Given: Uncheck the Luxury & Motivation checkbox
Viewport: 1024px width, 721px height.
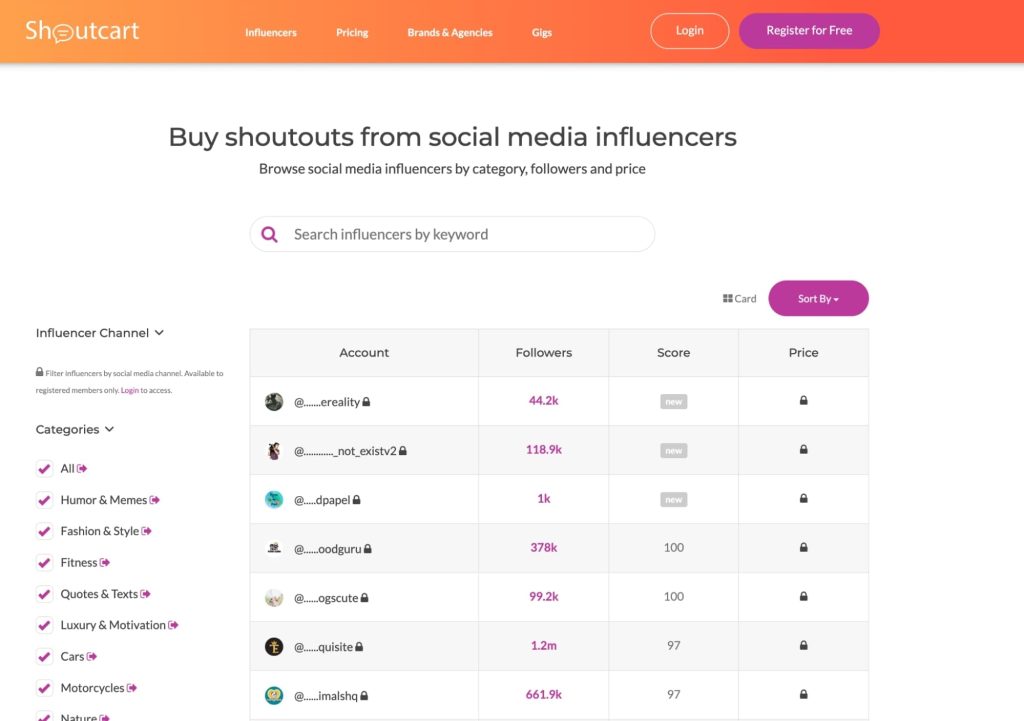Looking at the screenshot, I should coord(44,625).
